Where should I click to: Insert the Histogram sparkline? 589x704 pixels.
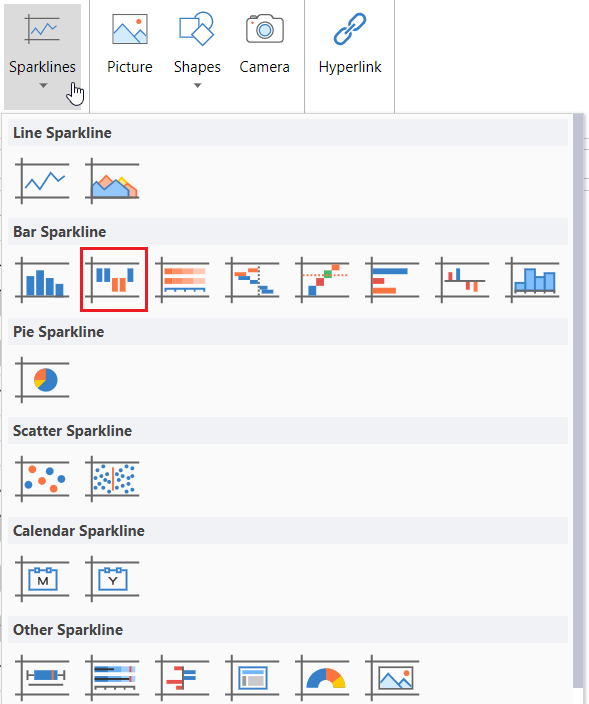point(532,280)
